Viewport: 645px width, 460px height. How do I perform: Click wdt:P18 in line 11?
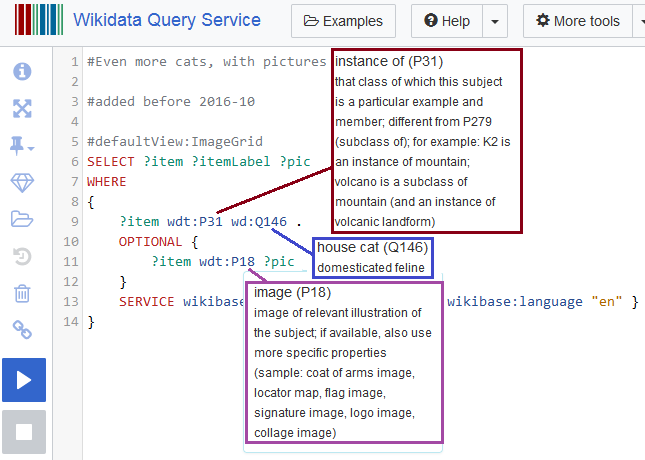[x=227, y=261]
